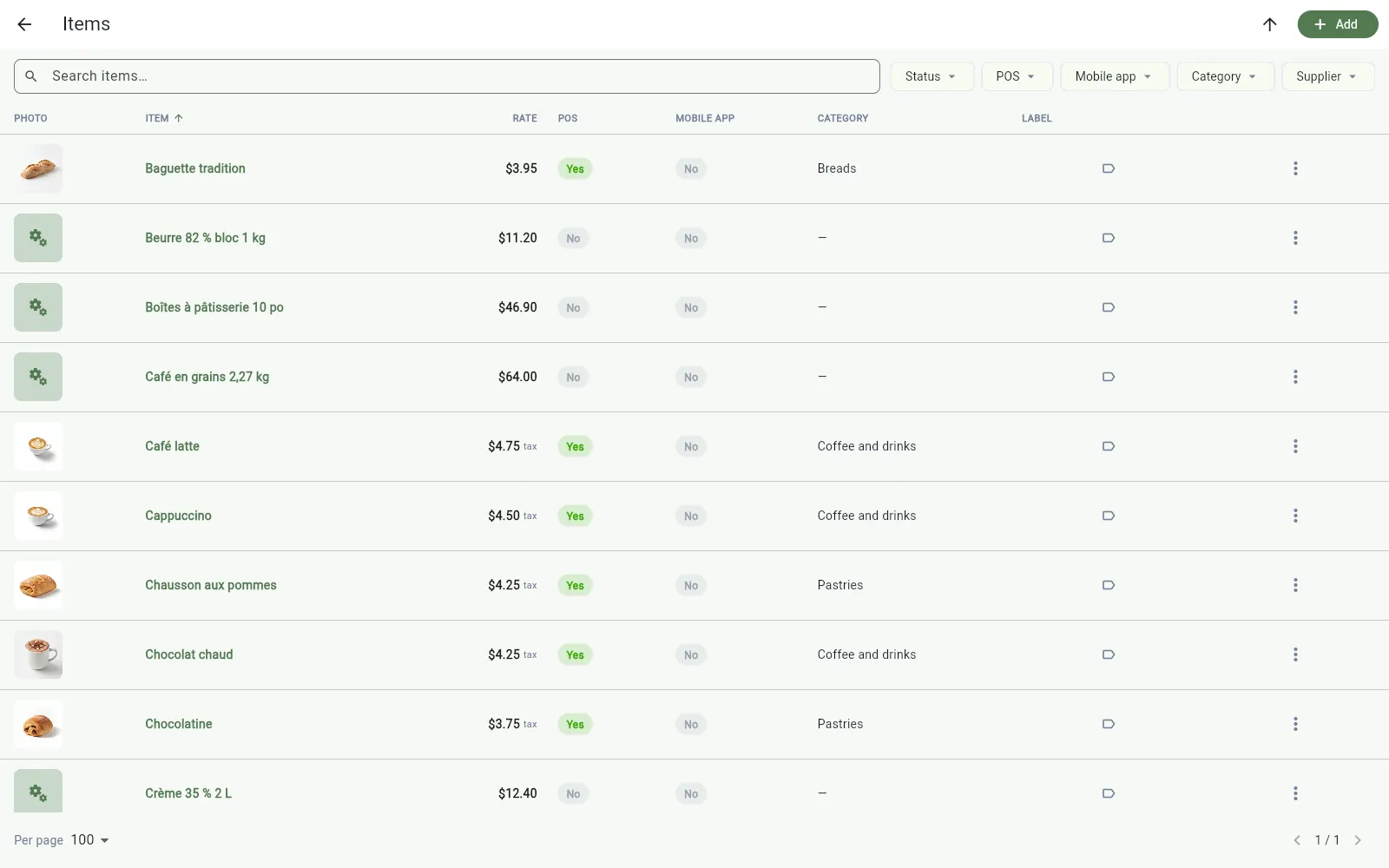
Task: Click the CATEGORY column header
Action: coord(843,118)
